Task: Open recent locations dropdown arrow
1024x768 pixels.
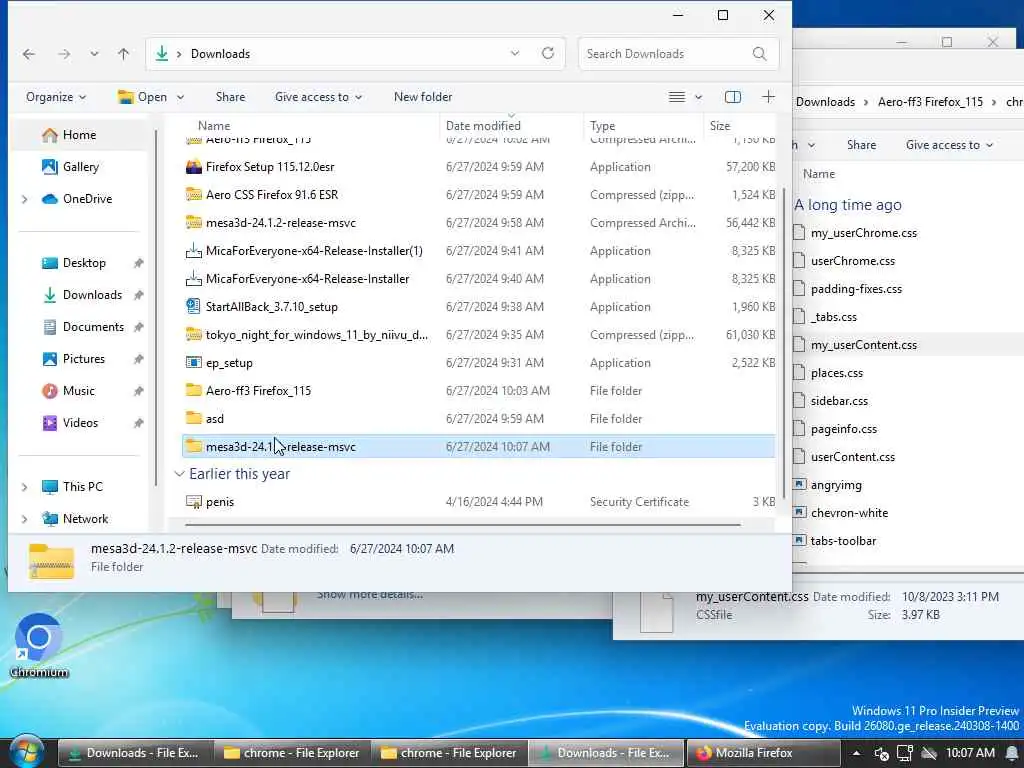Action: [95, 54]
